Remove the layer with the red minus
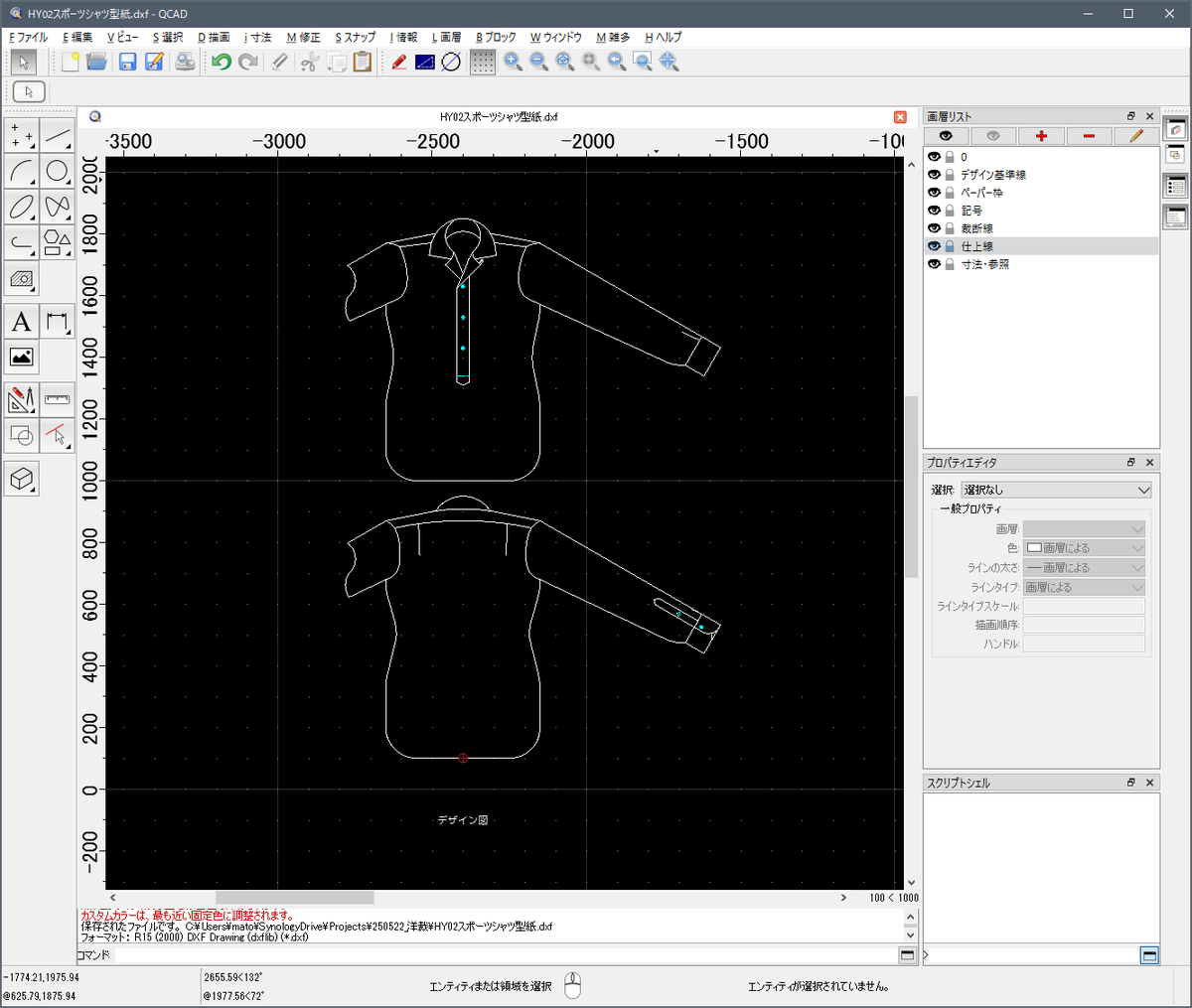1192x1008 pixels. click(x=1089, y=136)
